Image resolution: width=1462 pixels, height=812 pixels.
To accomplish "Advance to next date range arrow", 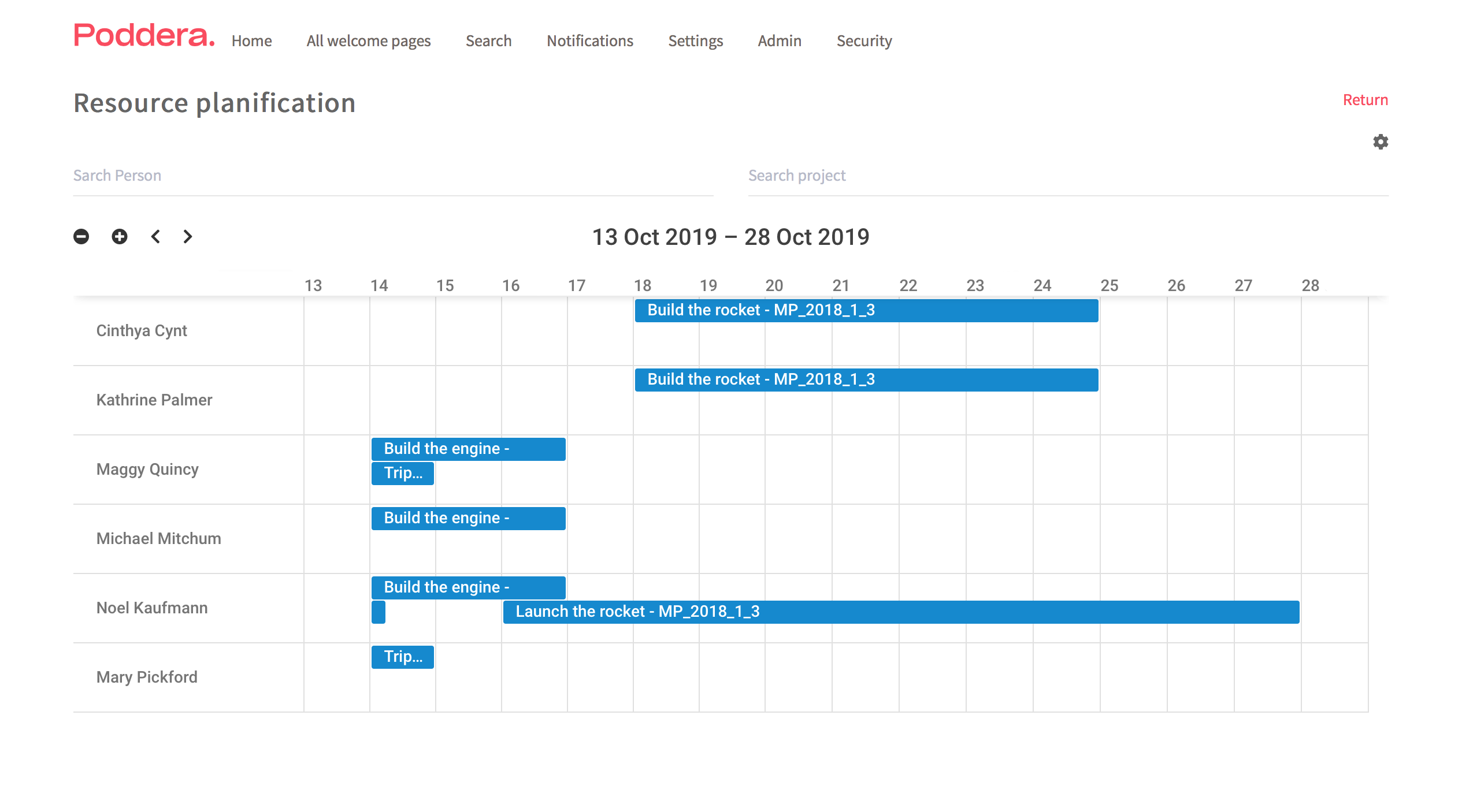I will (x=187, y=237).
